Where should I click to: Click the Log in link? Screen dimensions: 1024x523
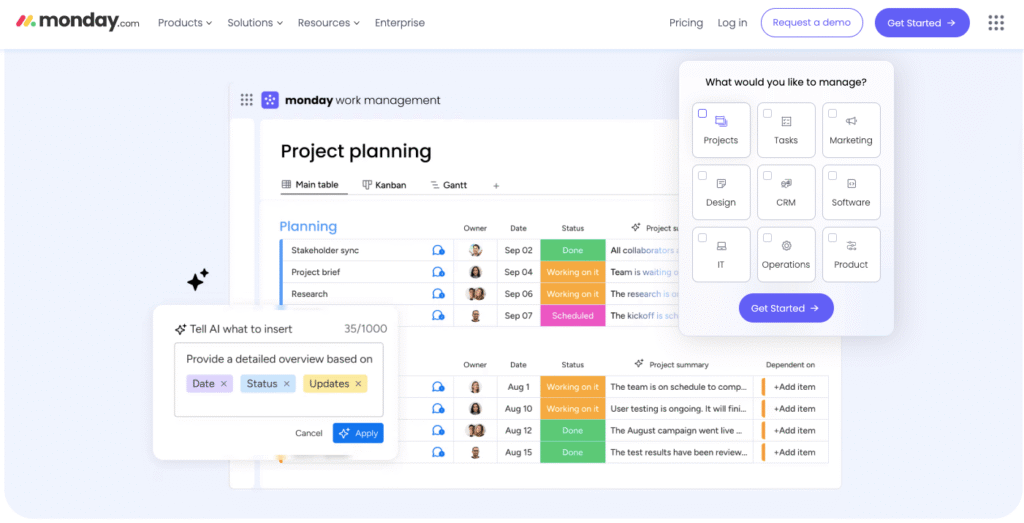click(x=732, y=23)
